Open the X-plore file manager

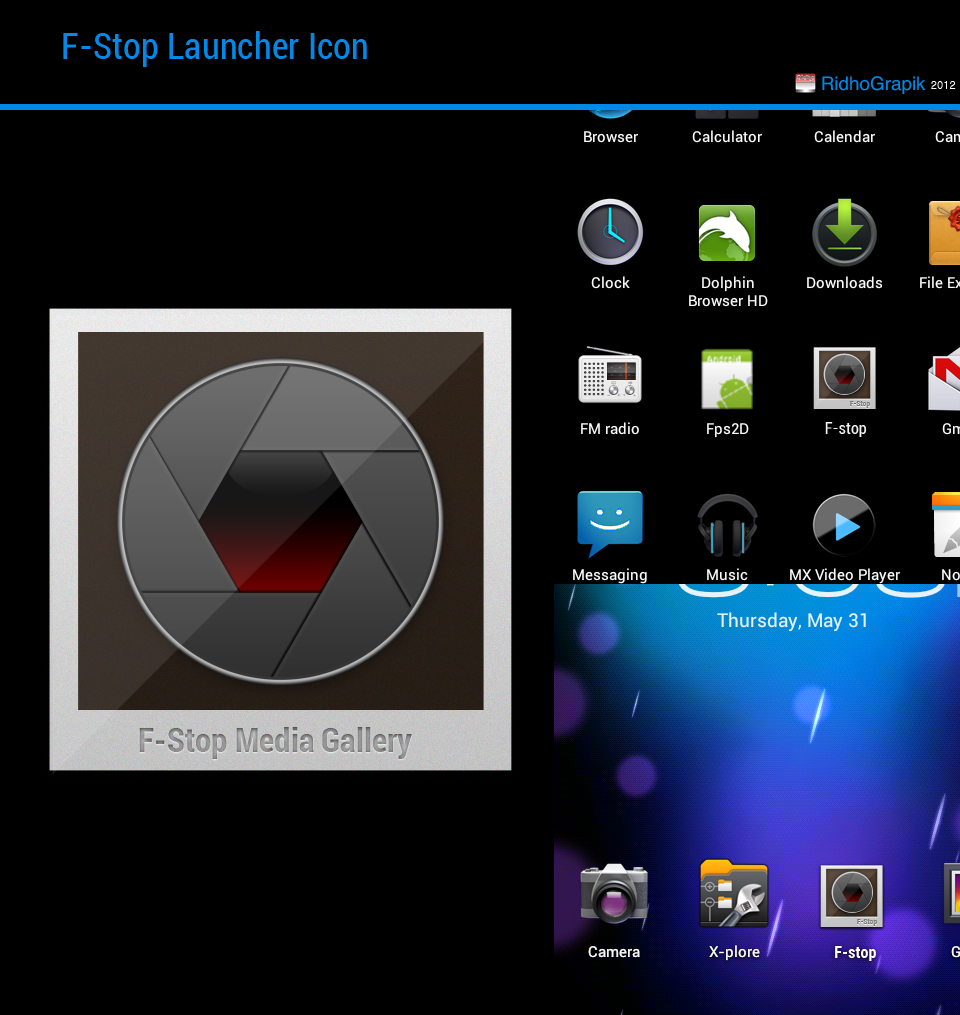click(734, 895)
